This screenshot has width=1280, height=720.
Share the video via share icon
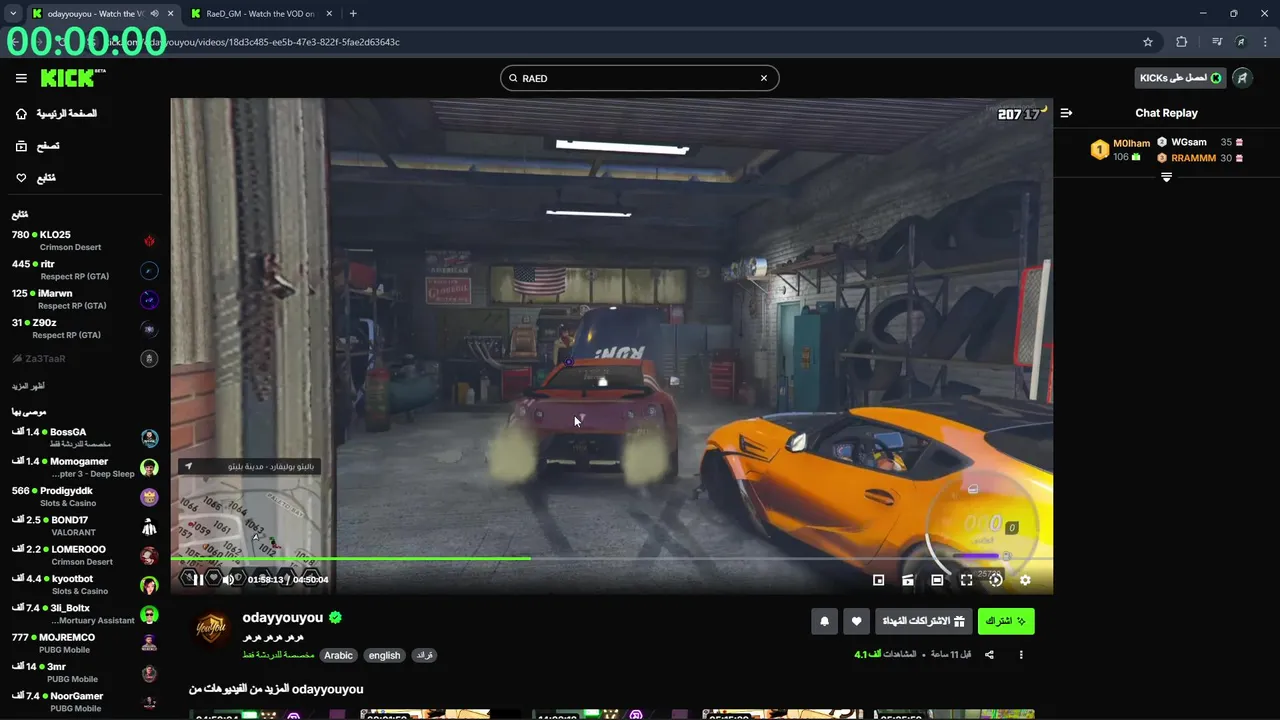[x=989, y=655]
